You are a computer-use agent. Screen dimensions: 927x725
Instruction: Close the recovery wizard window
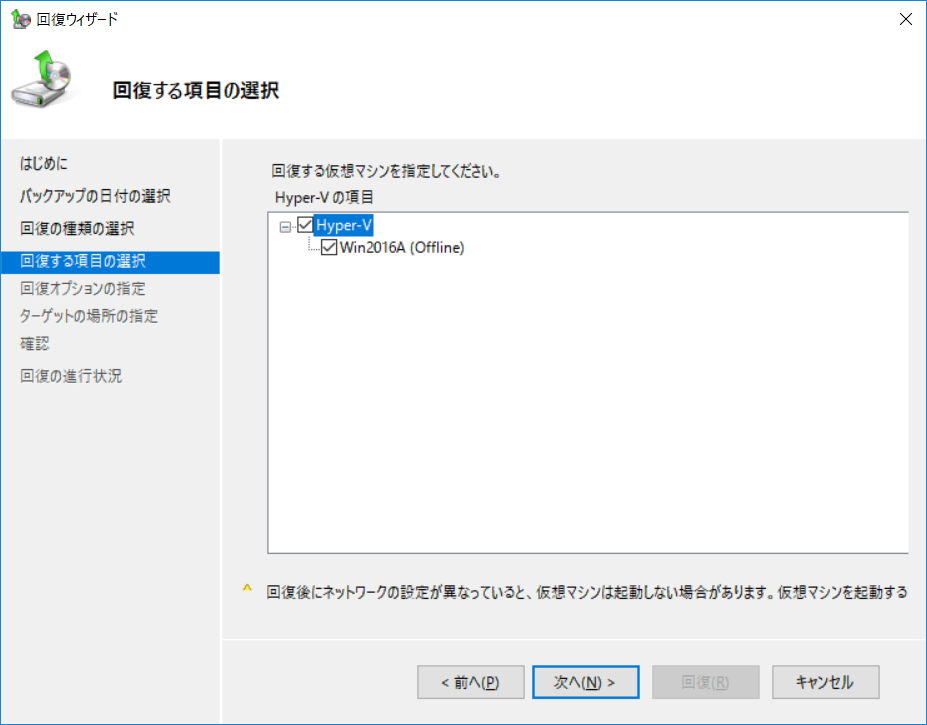905,20
